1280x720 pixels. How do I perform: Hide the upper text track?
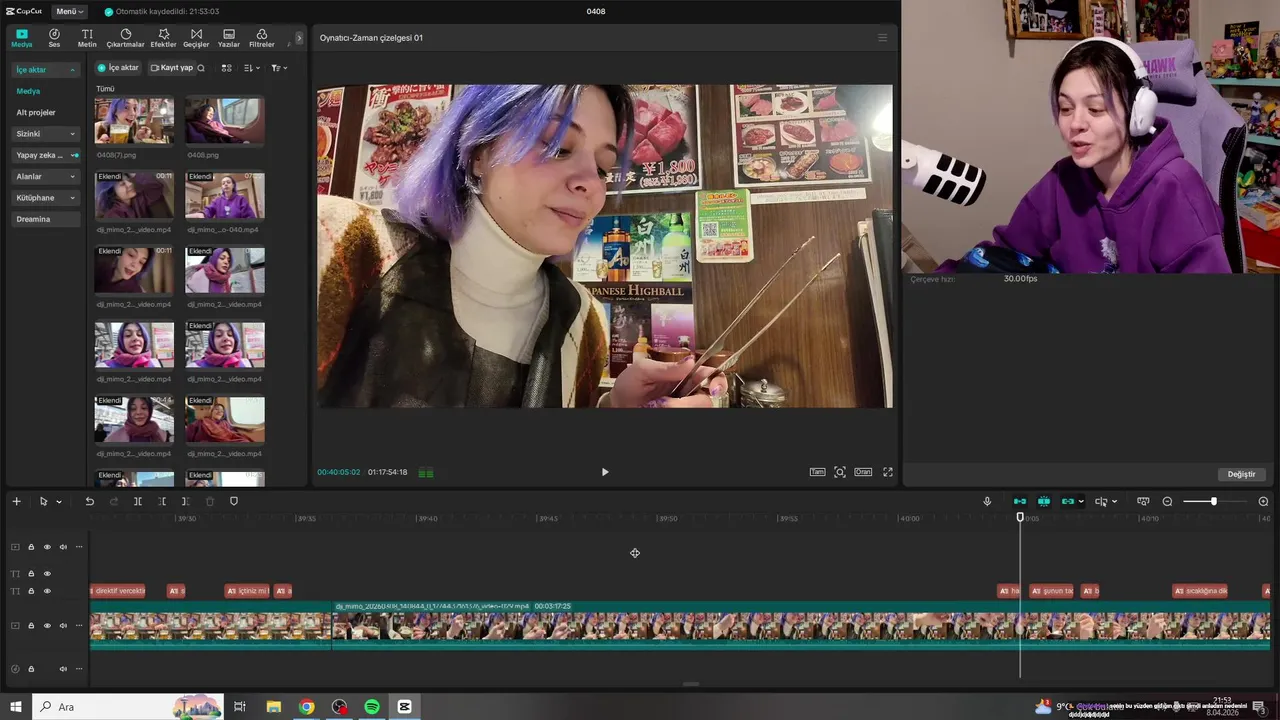(47, 574)
